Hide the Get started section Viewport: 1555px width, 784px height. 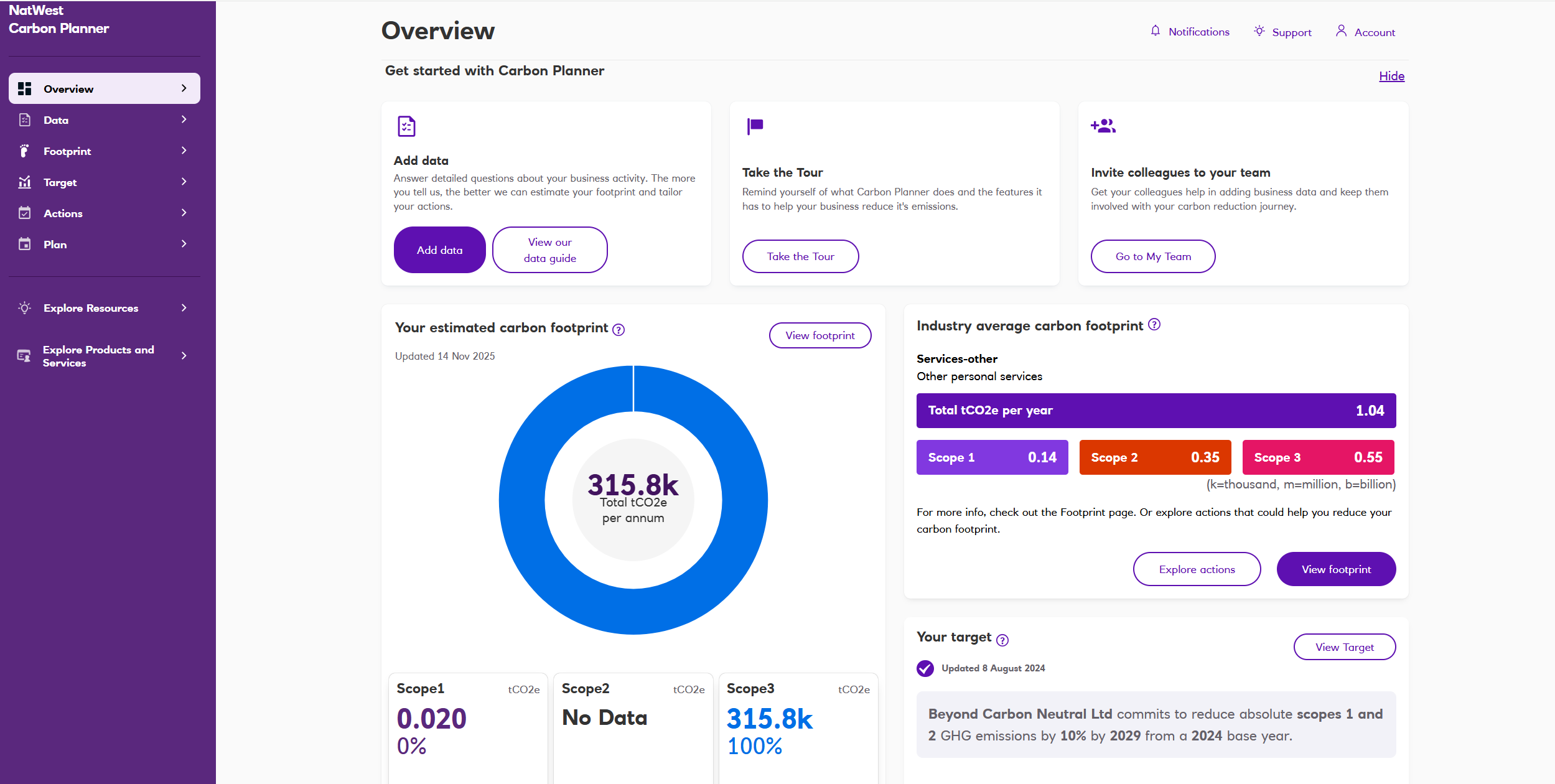[1391, 76]
